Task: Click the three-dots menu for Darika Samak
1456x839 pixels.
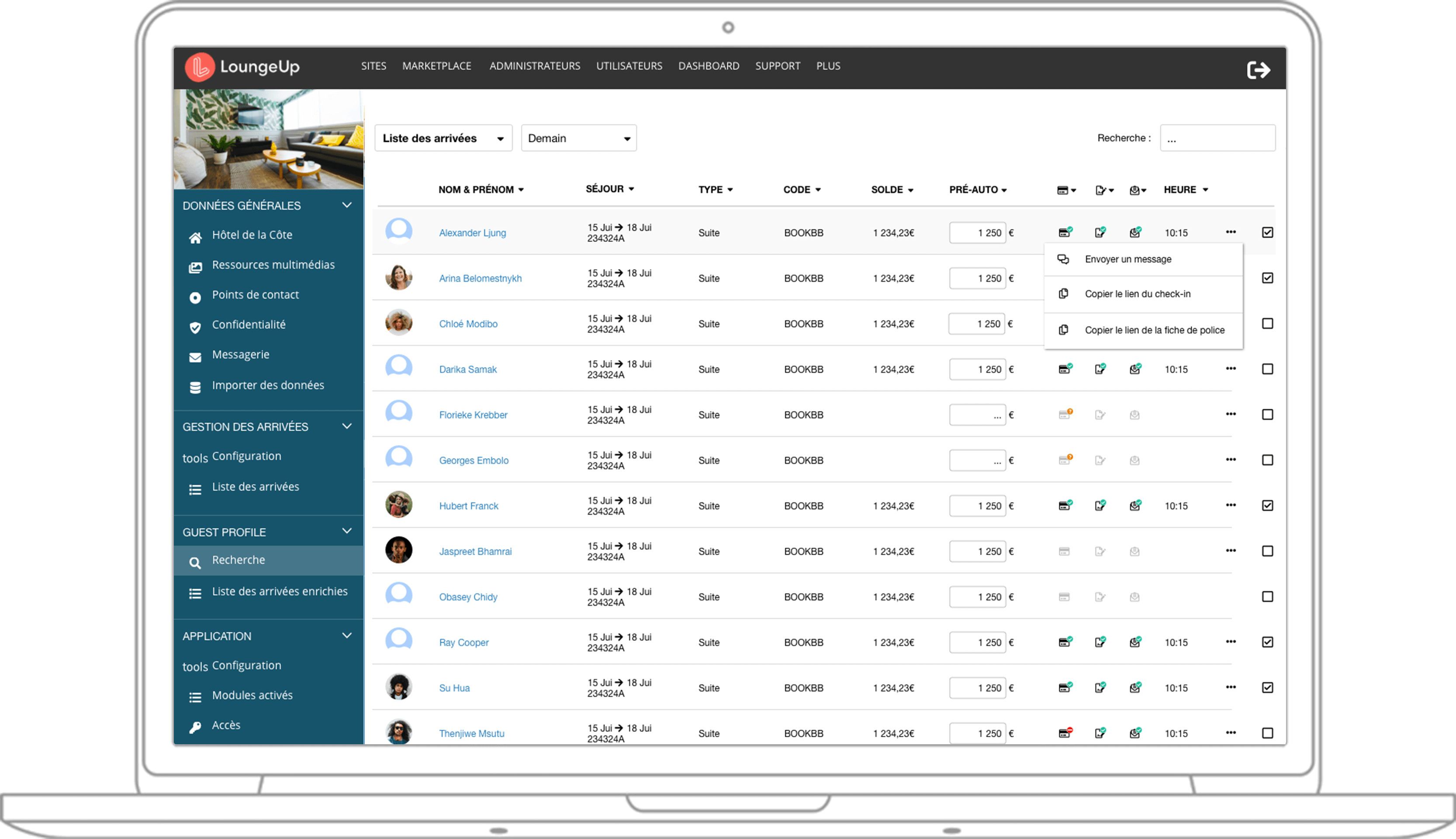Action: (1230, 369)
